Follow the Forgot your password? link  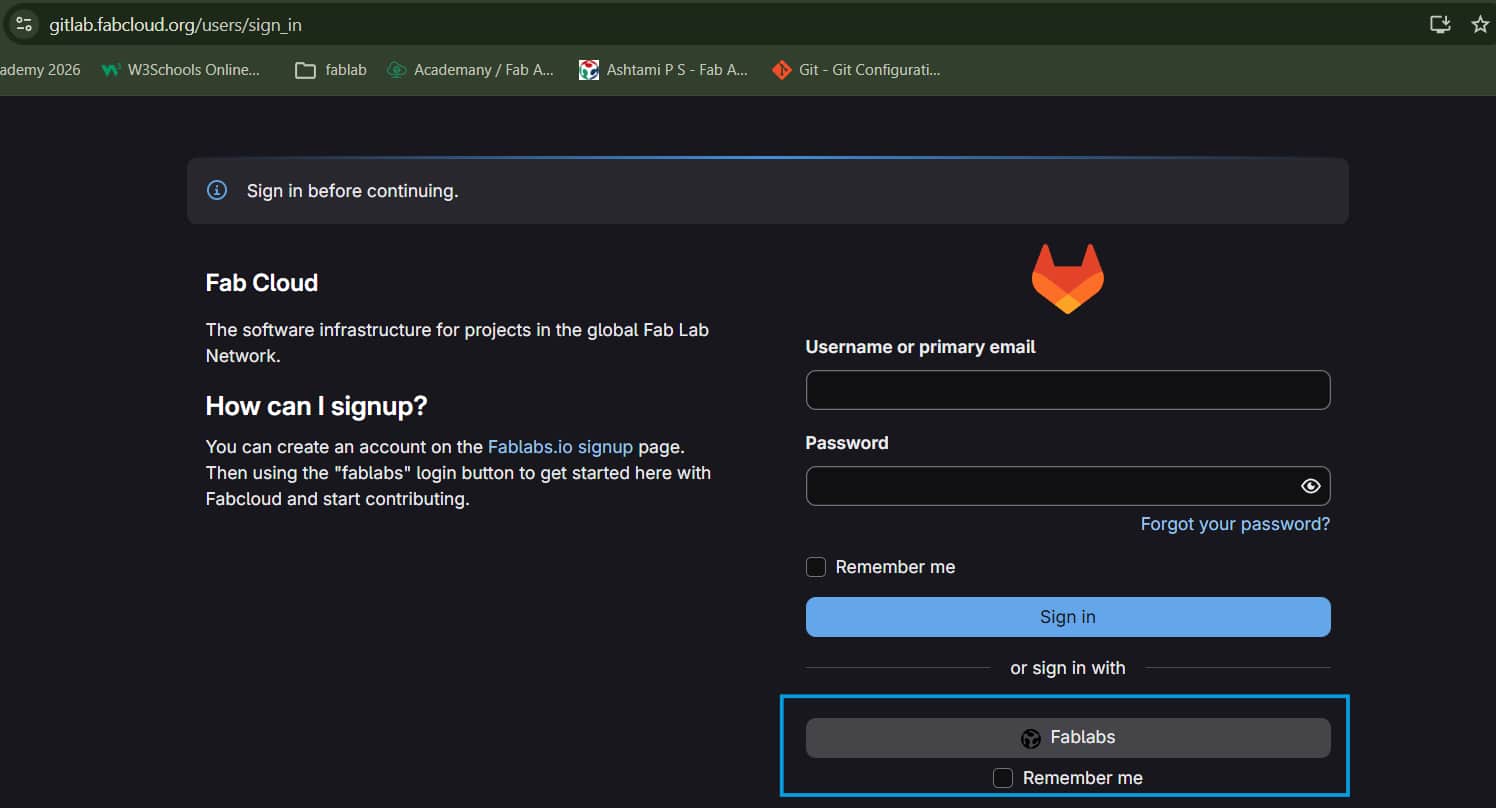1235,524
